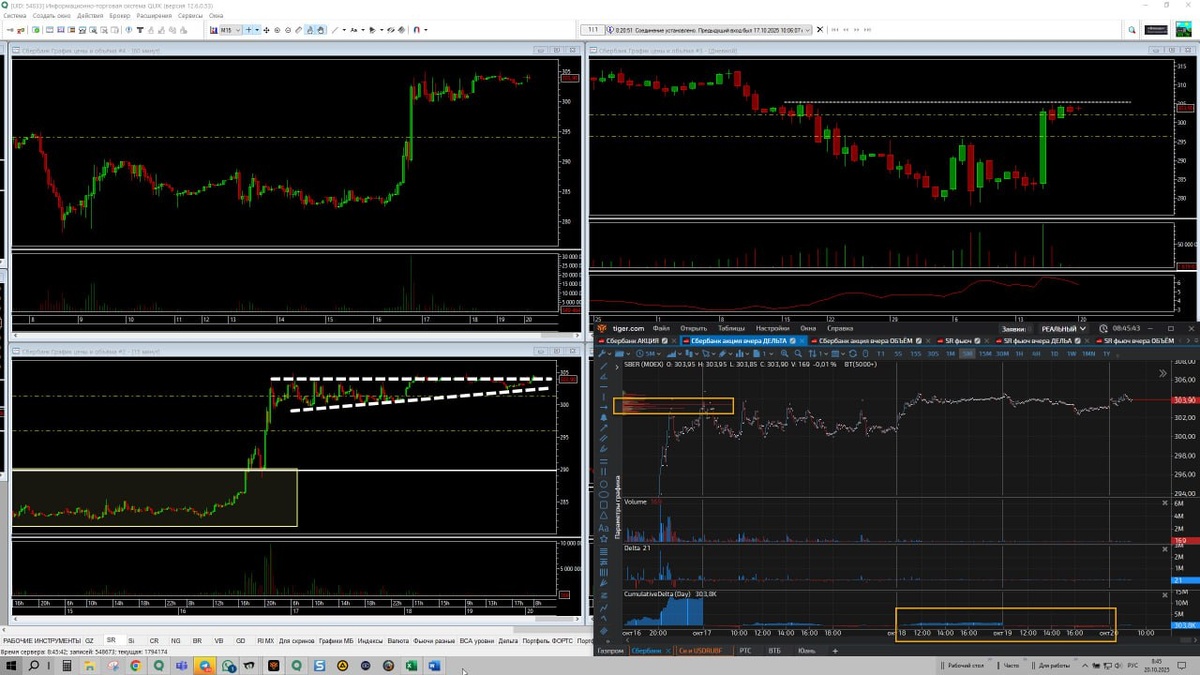Switch to Сбербанк АКЦИЯ tab in tiger.com
The height and width of the screenshot is (675, 1200).
tap(632, 341)
